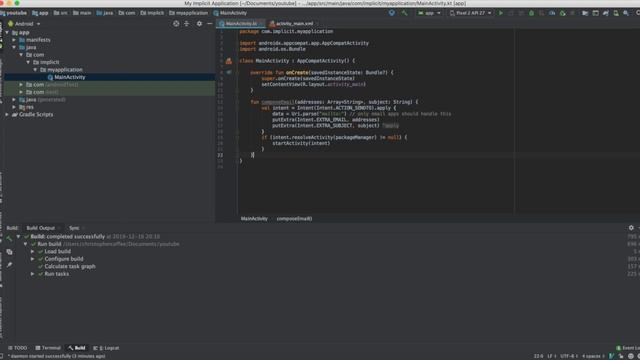Click the class MainActivity declaration line
This screenshot has height=360, width=640.
pyautogui.click(x=297, y=61)
